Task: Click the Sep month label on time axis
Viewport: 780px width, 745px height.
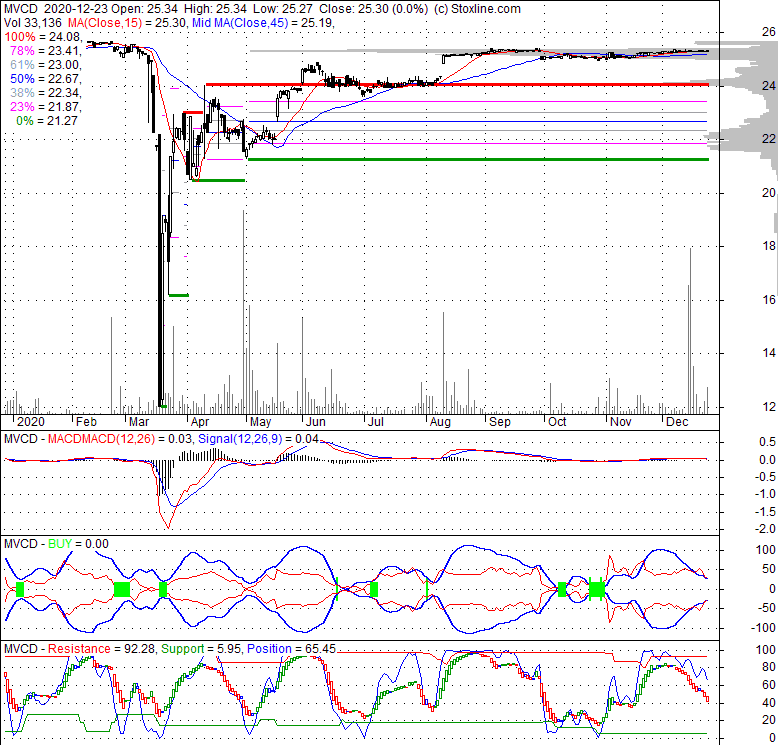Action: (500, 422)
